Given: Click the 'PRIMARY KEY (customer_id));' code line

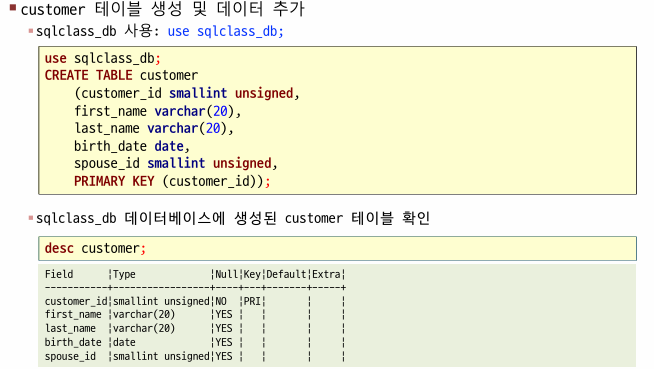Looking at the screenshot, I should 172,181.
